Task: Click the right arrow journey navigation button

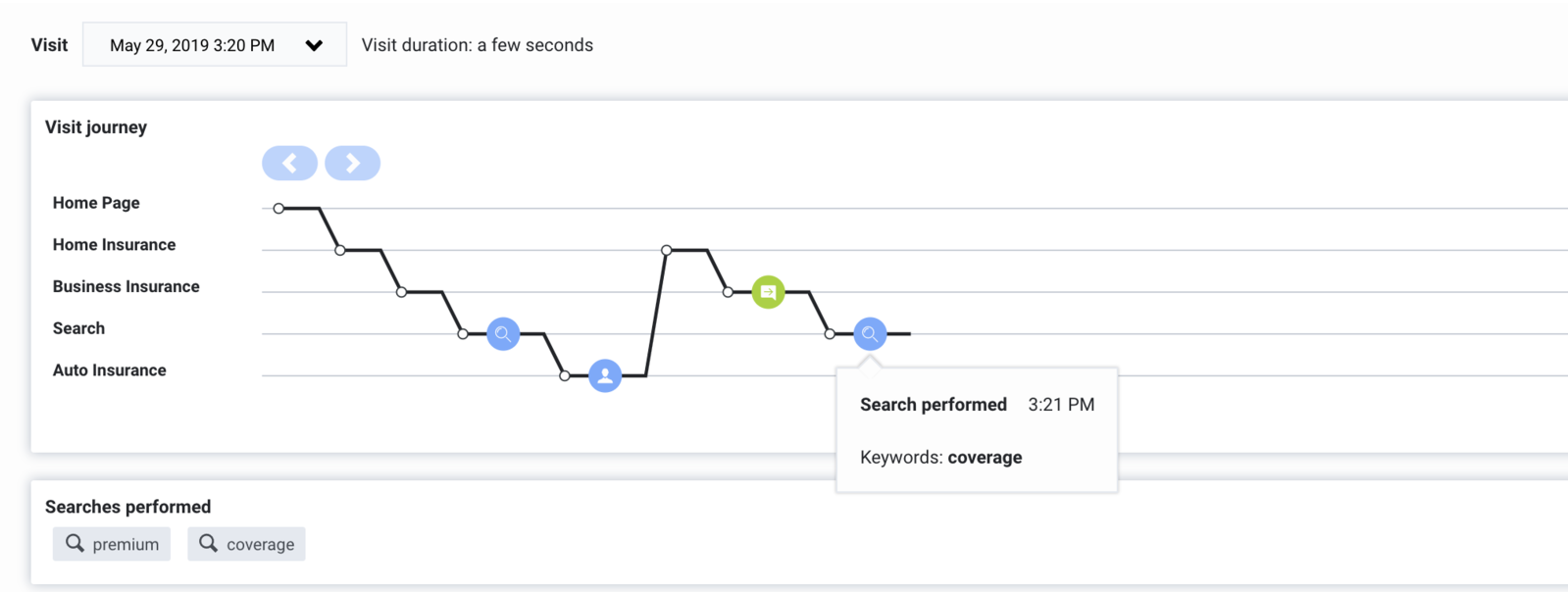Action: pyautogui.click(x=353, y=163)
